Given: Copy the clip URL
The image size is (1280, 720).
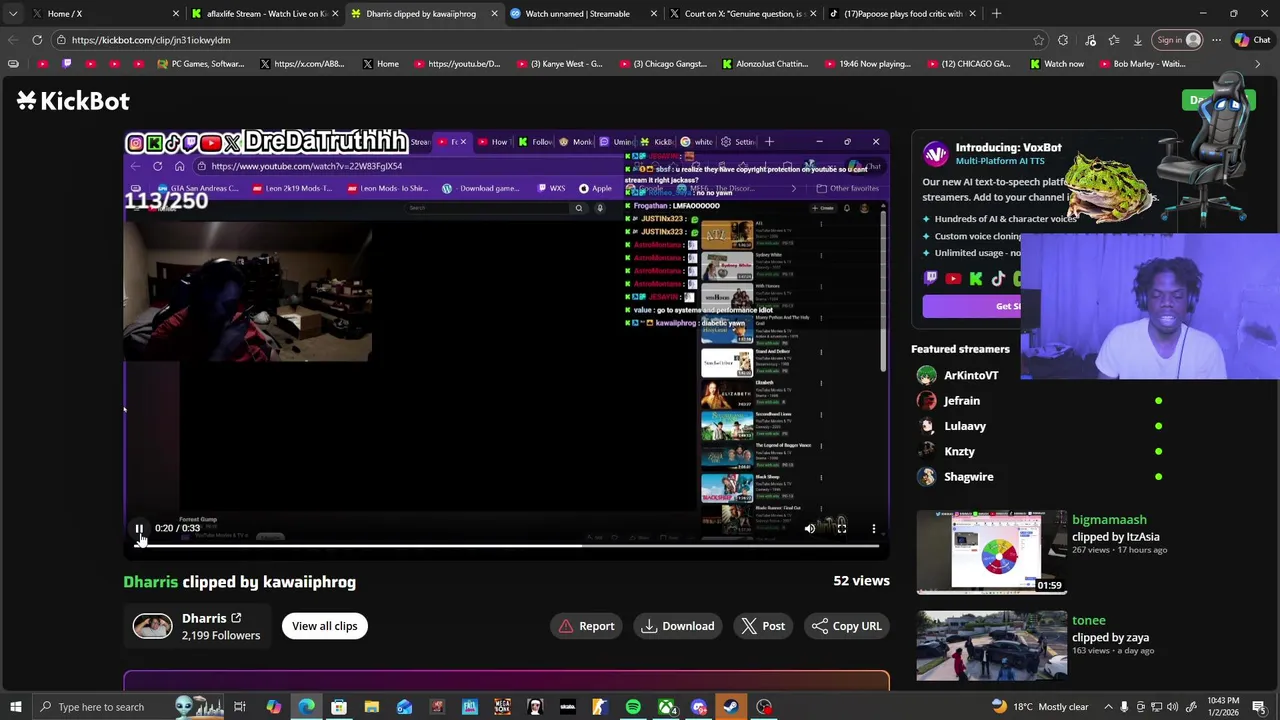Looking at the screenshot, I should (x=847, y=626).
